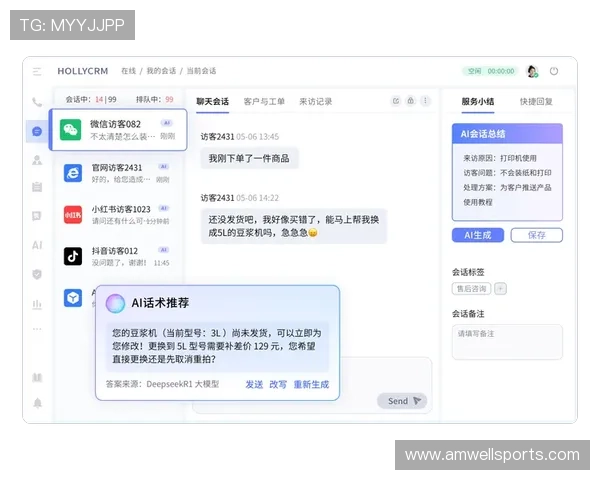
Task: Click the AI生成 button
Action: pos(478,235)
